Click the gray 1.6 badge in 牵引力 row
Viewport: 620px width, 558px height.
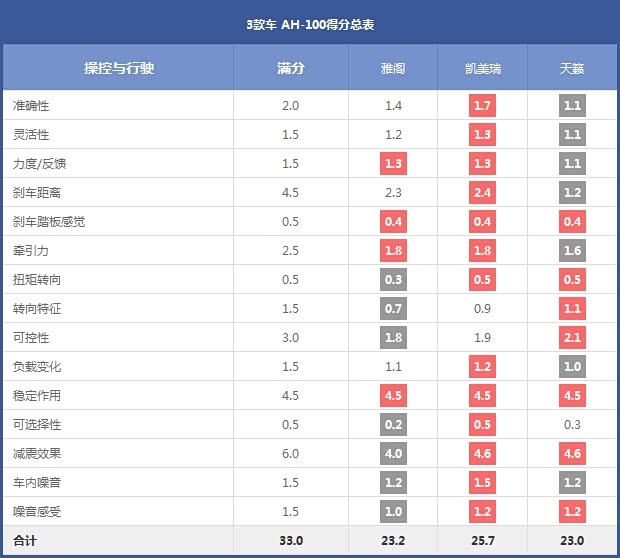coord(572,250)
